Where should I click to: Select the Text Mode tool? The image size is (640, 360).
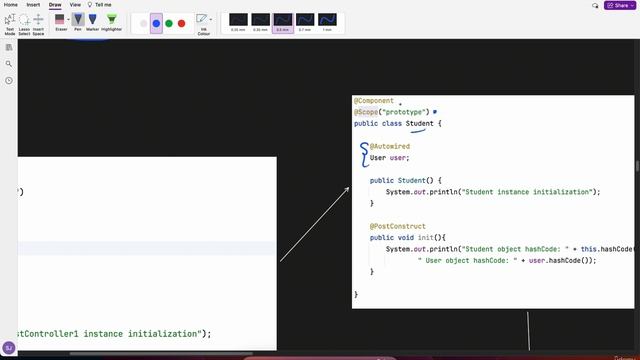point(10,24)
